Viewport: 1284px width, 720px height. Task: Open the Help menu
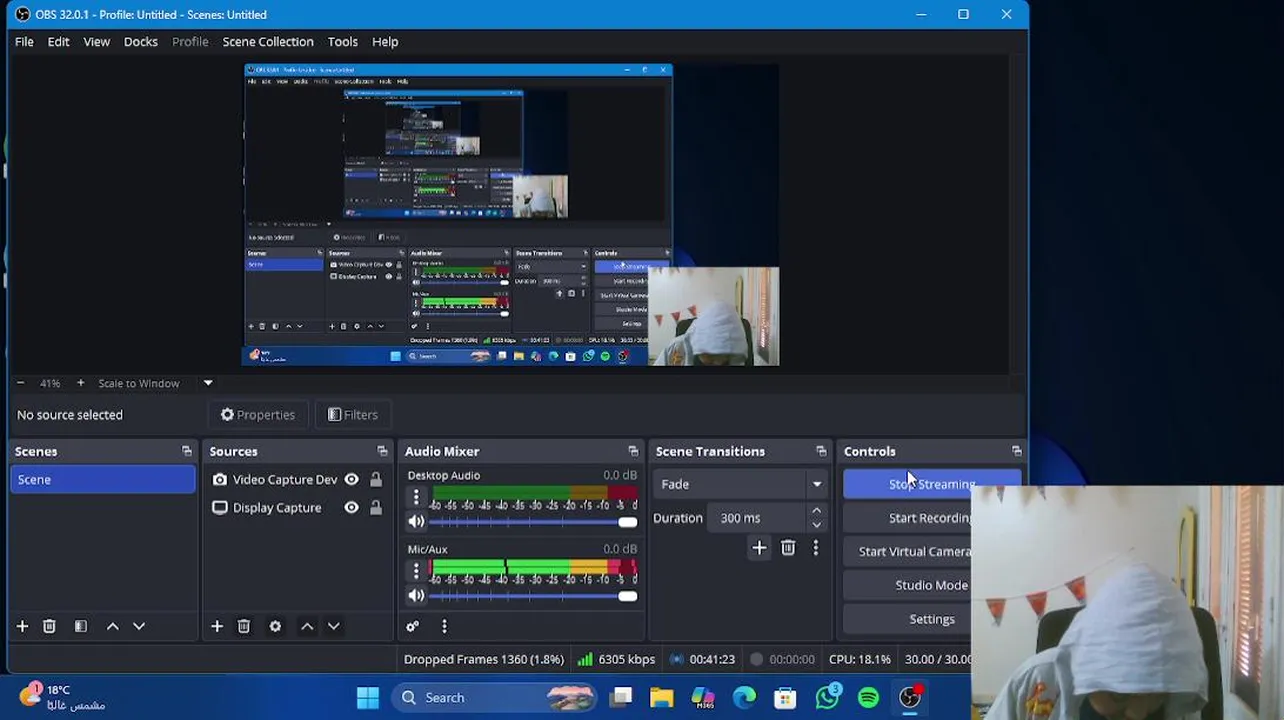[385, 42]
